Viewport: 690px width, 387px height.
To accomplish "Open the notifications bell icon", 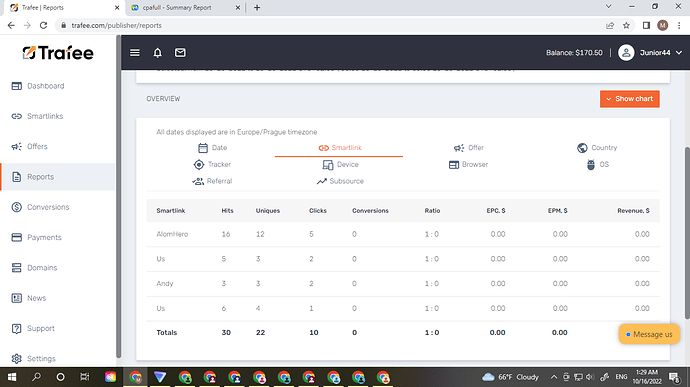I will [x=158, y=53].
